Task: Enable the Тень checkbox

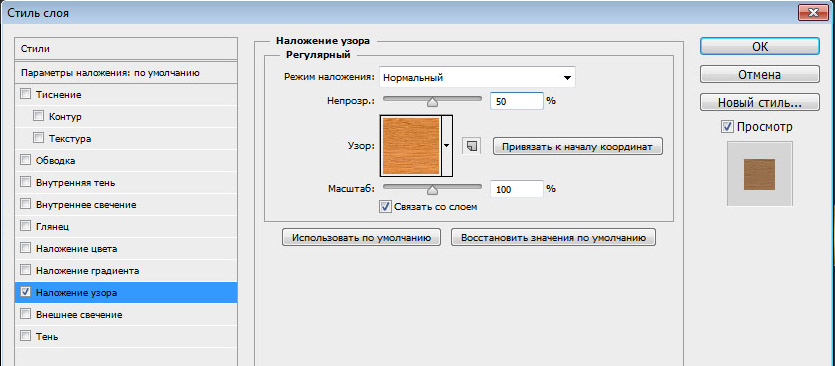Action: [26, 336]
